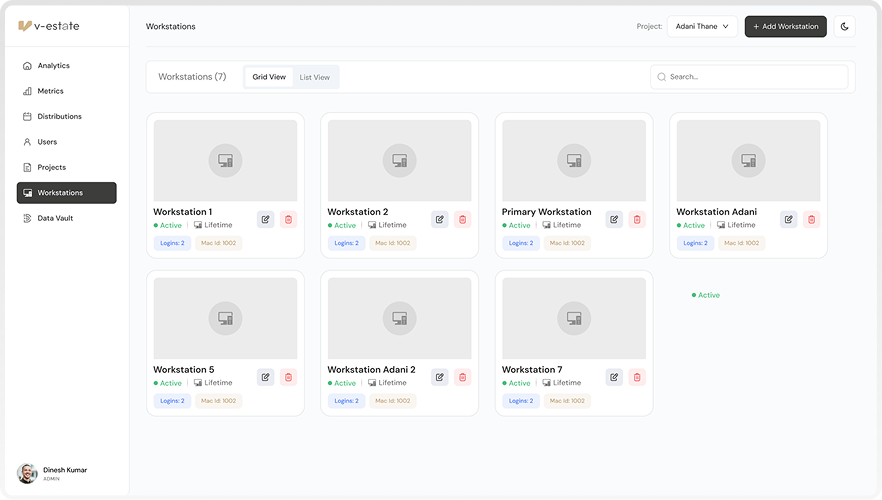Open the Analytics page
Viewport: 882px width, 500px height.
[66, 66]
